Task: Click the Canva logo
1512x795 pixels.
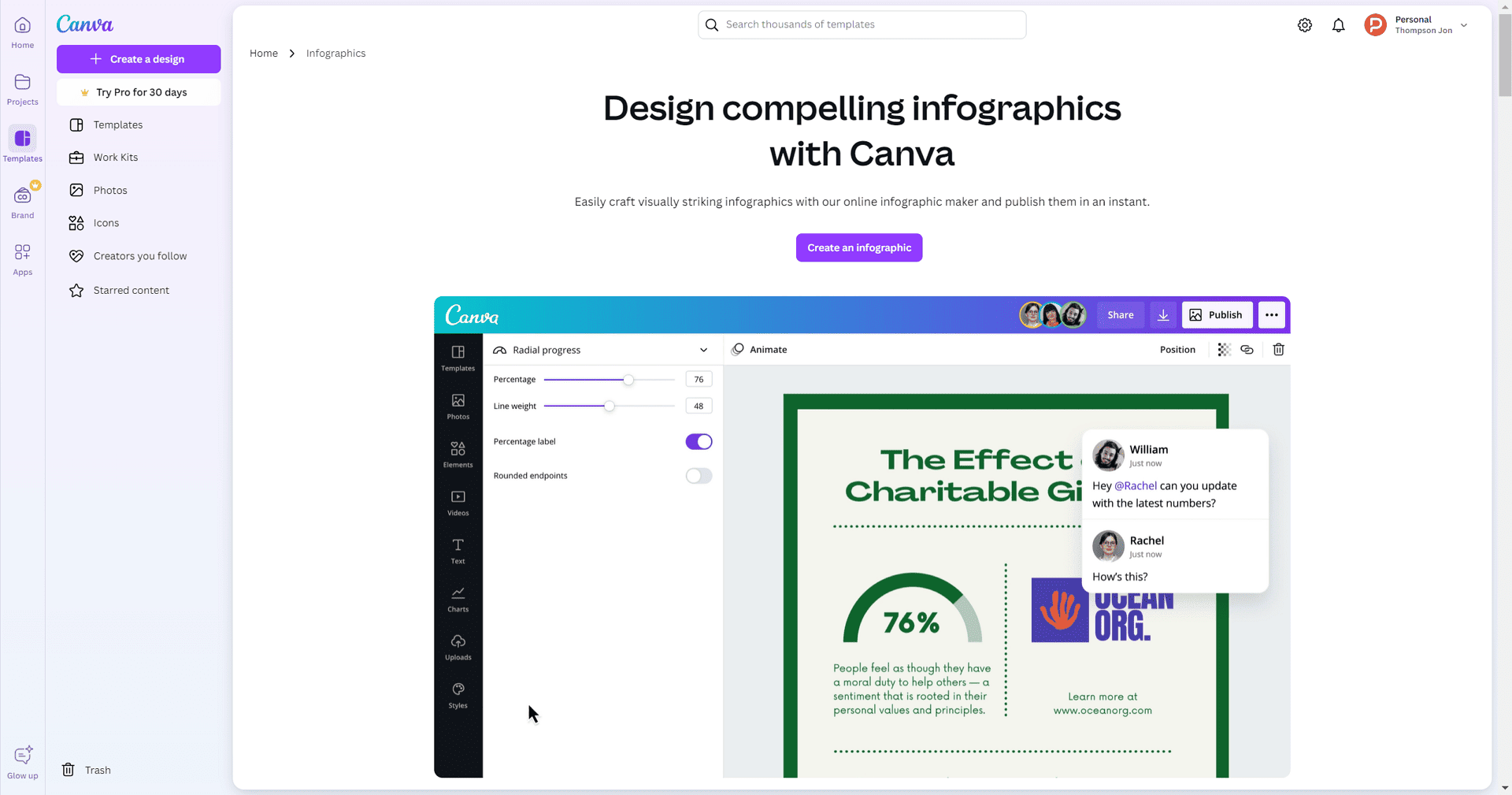Action: click(x=84, y=24)
